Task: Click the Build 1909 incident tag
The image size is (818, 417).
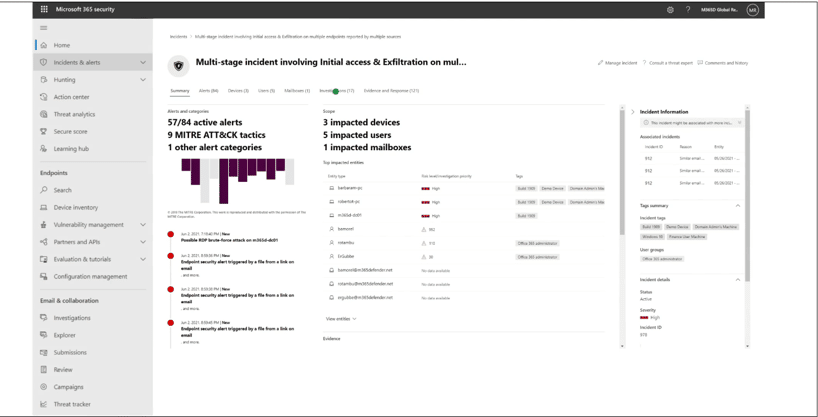Action: pos(651,228)
